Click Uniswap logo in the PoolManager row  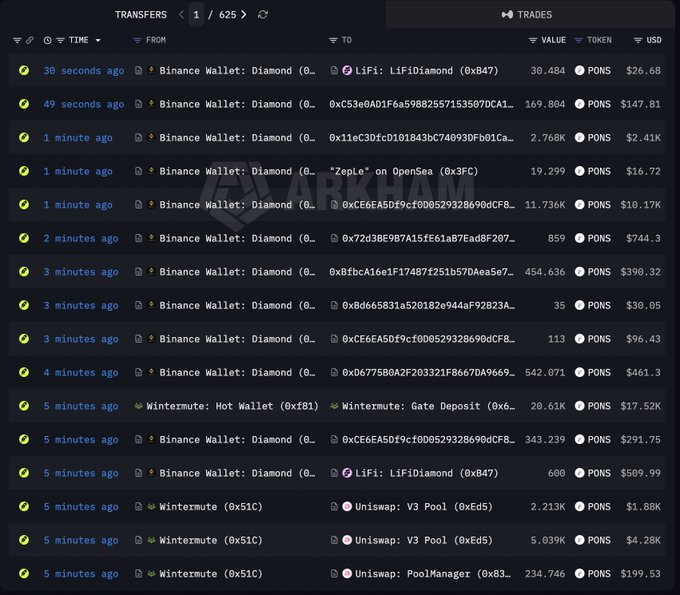347,574
